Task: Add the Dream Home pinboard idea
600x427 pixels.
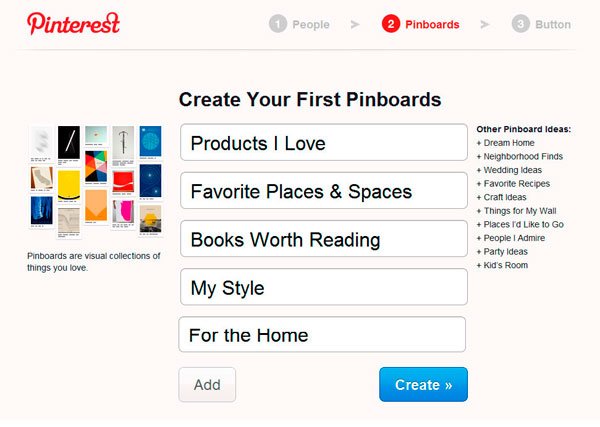Action: 513,143
